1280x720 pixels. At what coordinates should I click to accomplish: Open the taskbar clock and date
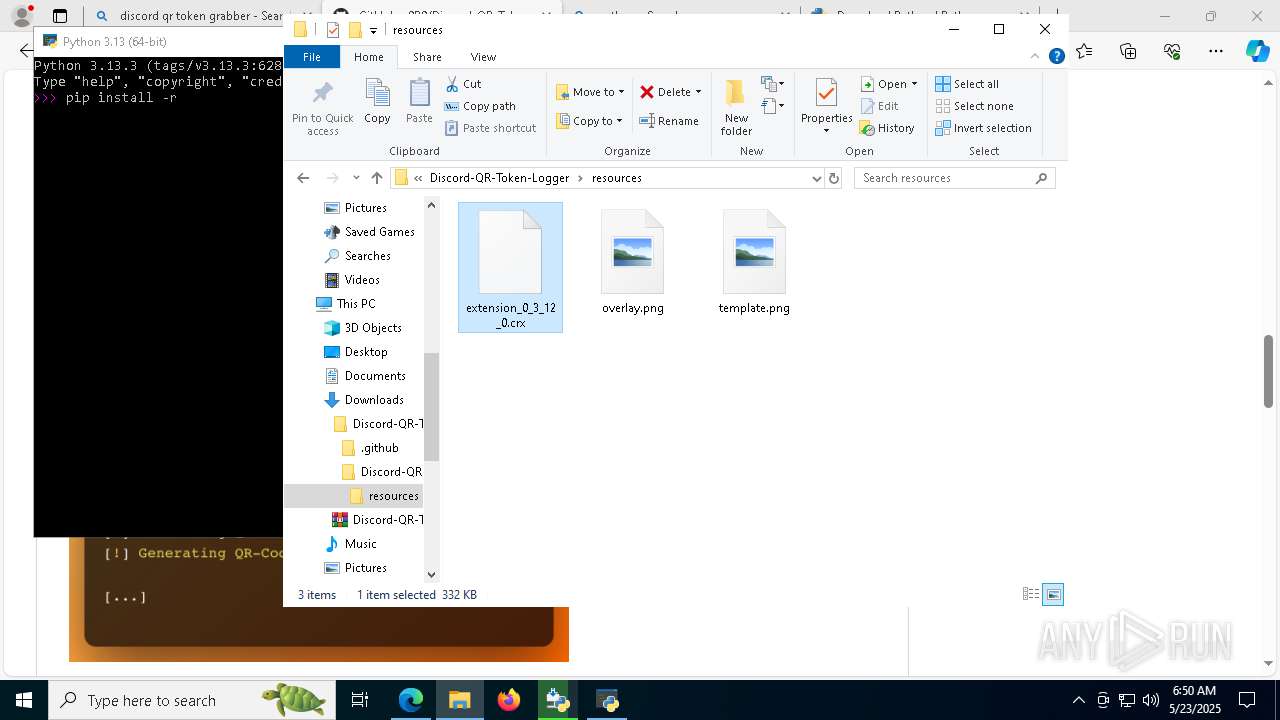click(x=1194, y=700)
